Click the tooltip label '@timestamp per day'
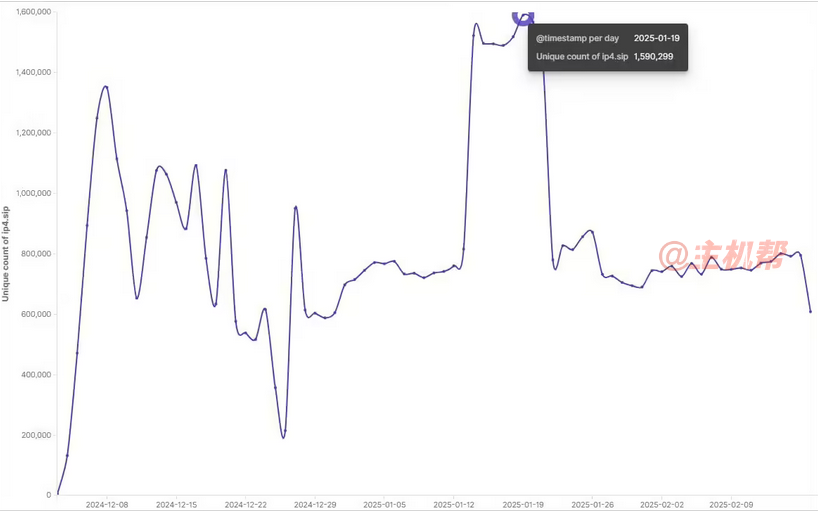Viewport: 818px width, 513px height. click(578, 38)
